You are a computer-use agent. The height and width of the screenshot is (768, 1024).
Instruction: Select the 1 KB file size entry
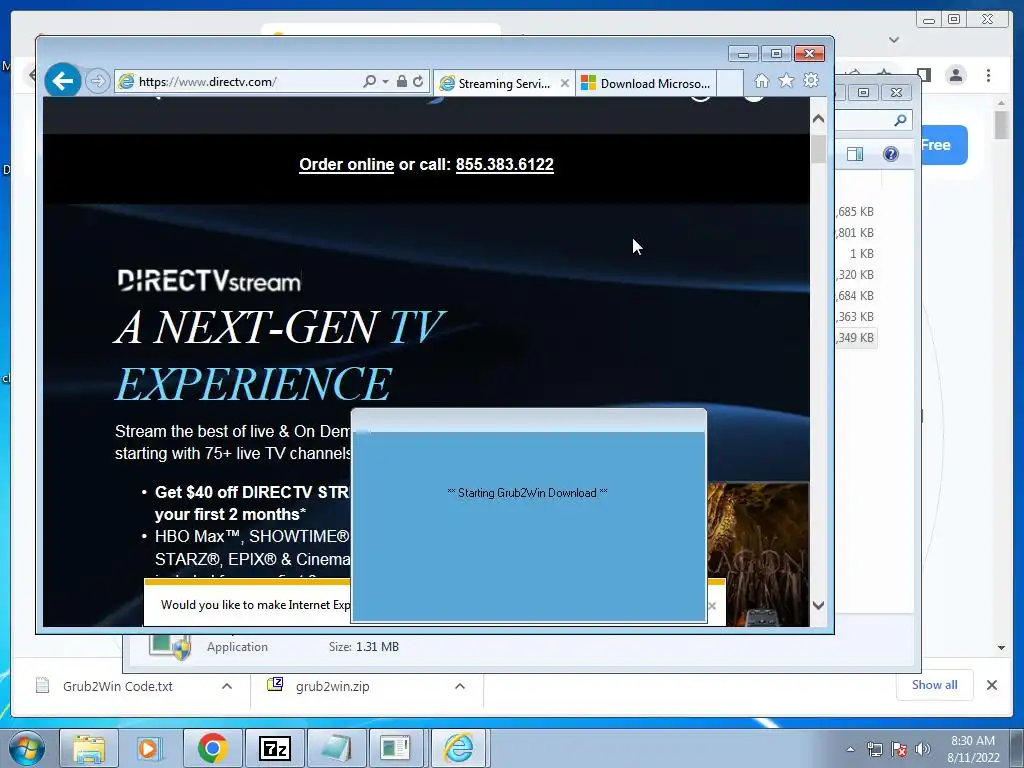[861, 253]
